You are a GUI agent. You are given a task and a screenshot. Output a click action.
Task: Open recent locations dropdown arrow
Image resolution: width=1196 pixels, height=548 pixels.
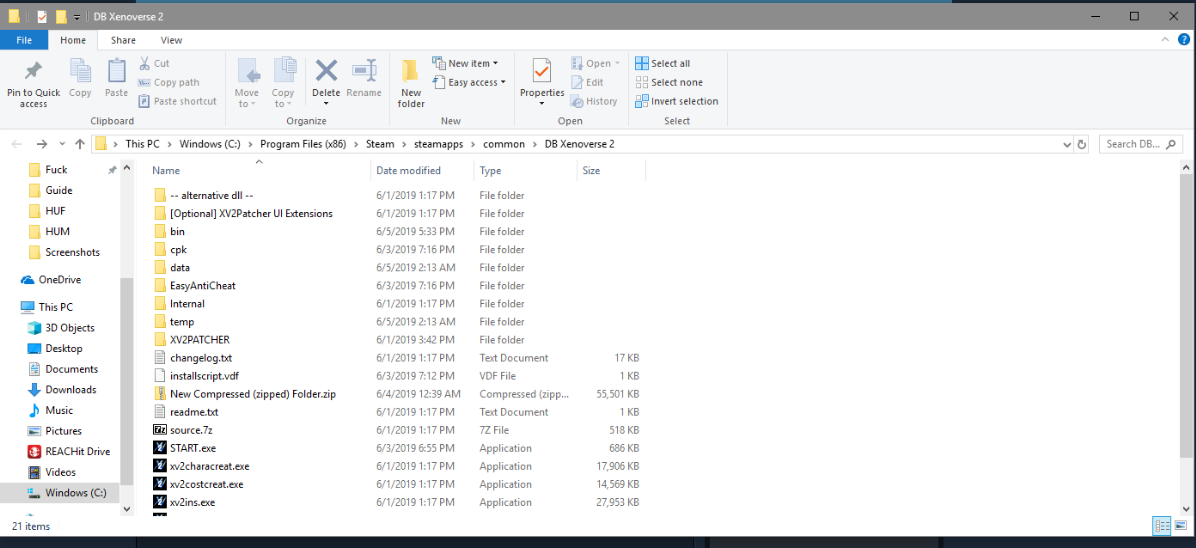[x=63, y=144]
